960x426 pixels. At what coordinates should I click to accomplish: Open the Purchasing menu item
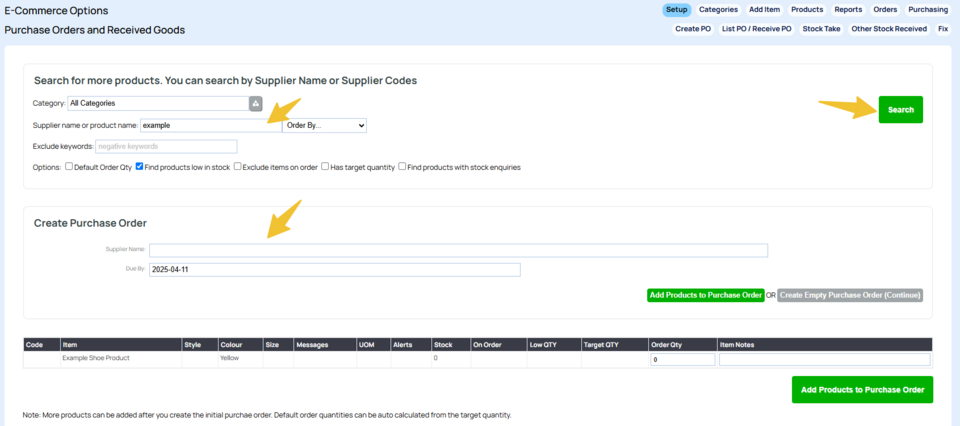928,10
